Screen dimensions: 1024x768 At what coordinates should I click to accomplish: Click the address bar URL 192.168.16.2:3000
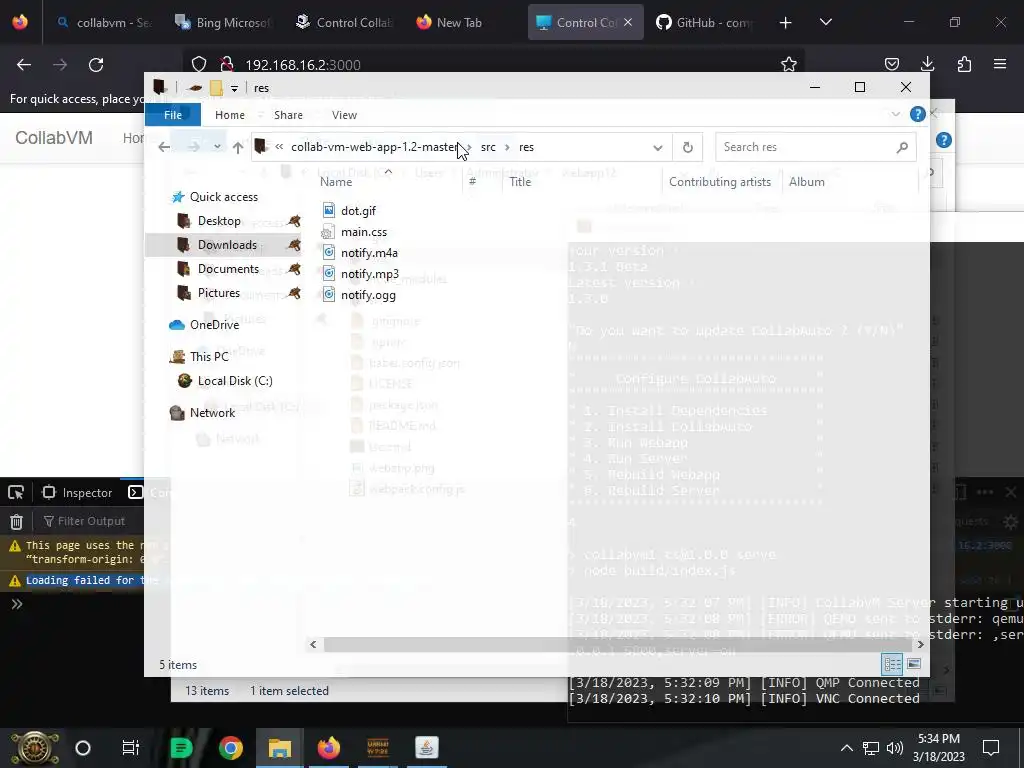(x=303, y=65)
